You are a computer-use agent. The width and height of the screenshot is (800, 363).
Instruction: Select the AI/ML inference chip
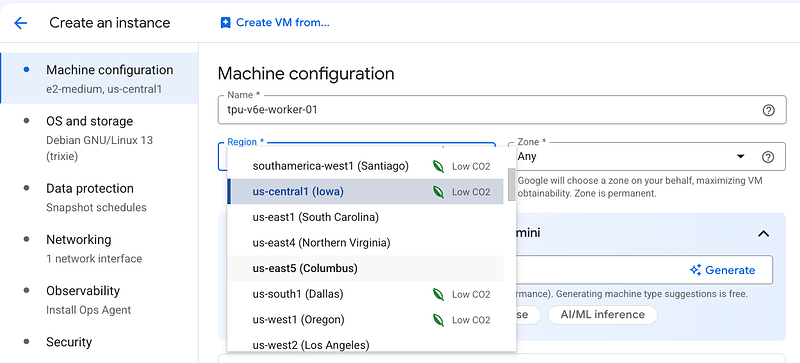point(603,314)
